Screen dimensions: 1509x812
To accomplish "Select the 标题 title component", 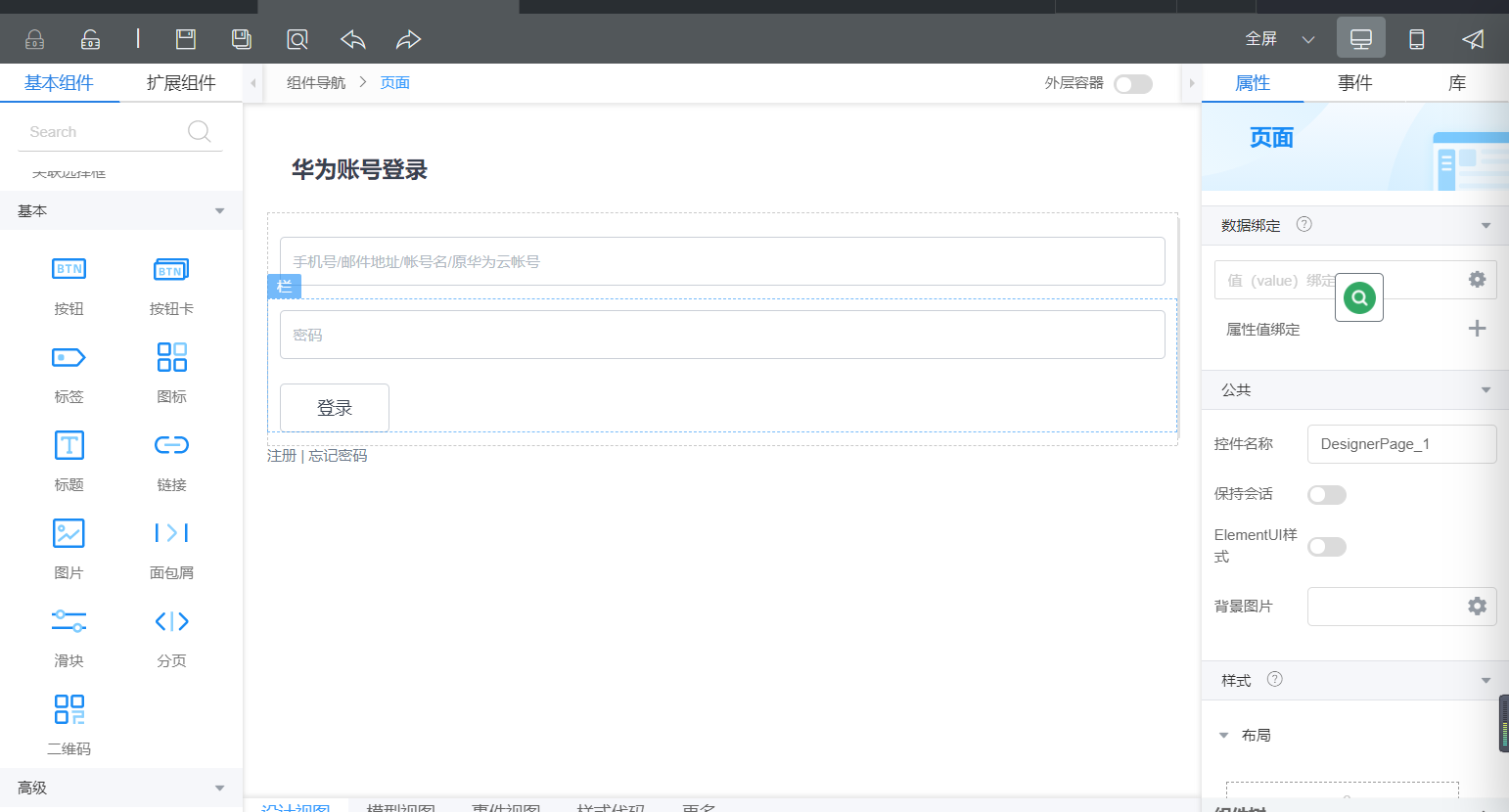I will tap(69, 462).
